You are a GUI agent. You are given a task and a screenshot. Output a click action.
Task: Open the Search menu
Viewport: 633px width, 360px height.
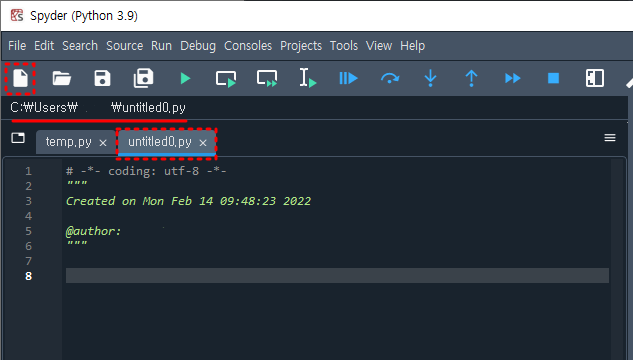[x=80, y=46]
